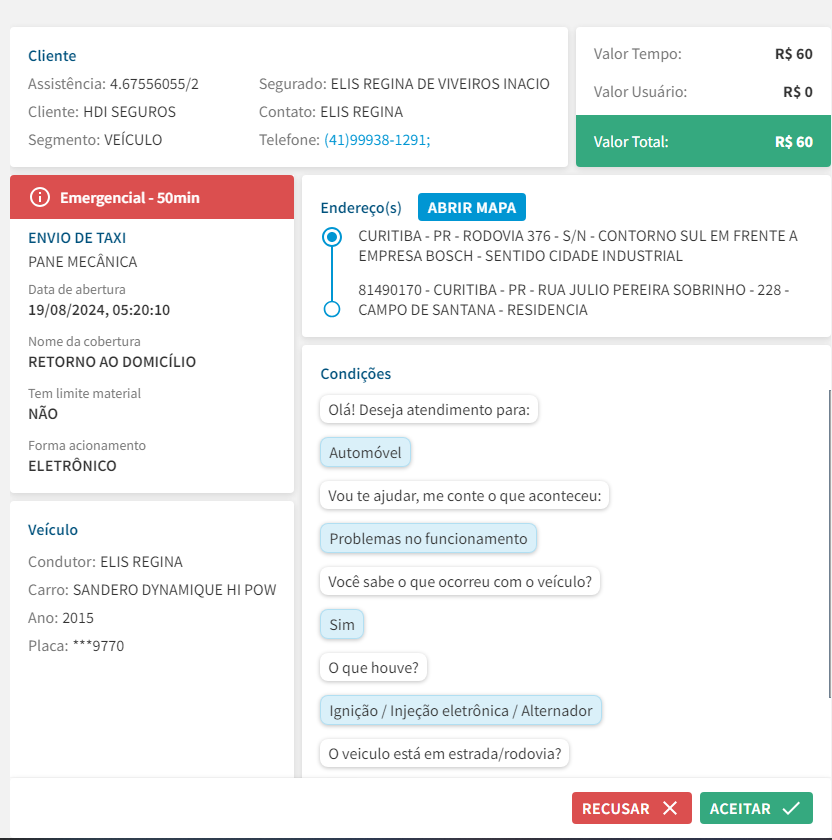Click the green Valor Total bar
Screen dimensions: 832x840
pos(703,142)
